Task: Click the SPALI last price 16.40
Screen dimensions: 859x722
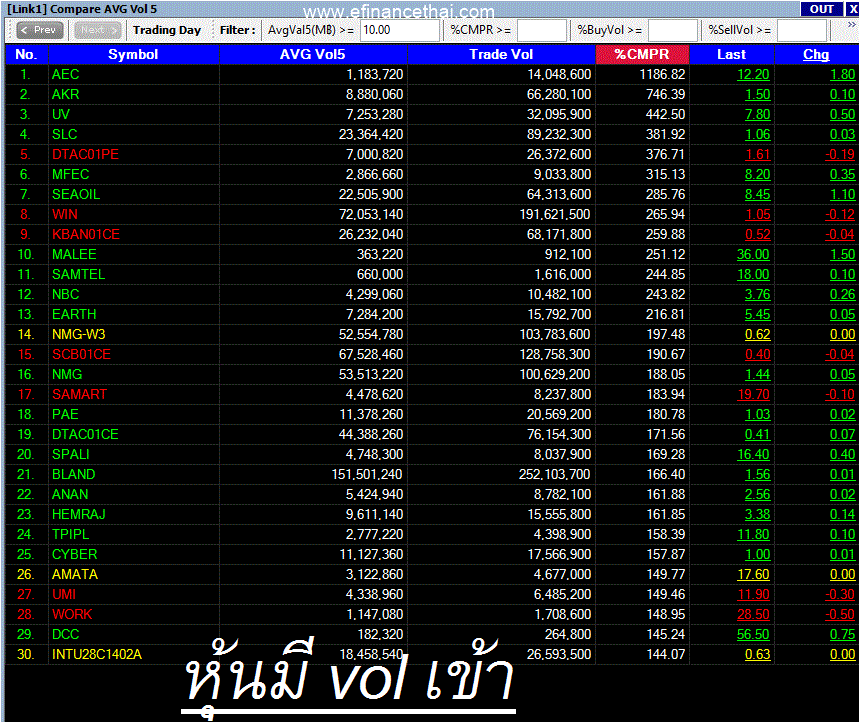Action: coord(753,454)
